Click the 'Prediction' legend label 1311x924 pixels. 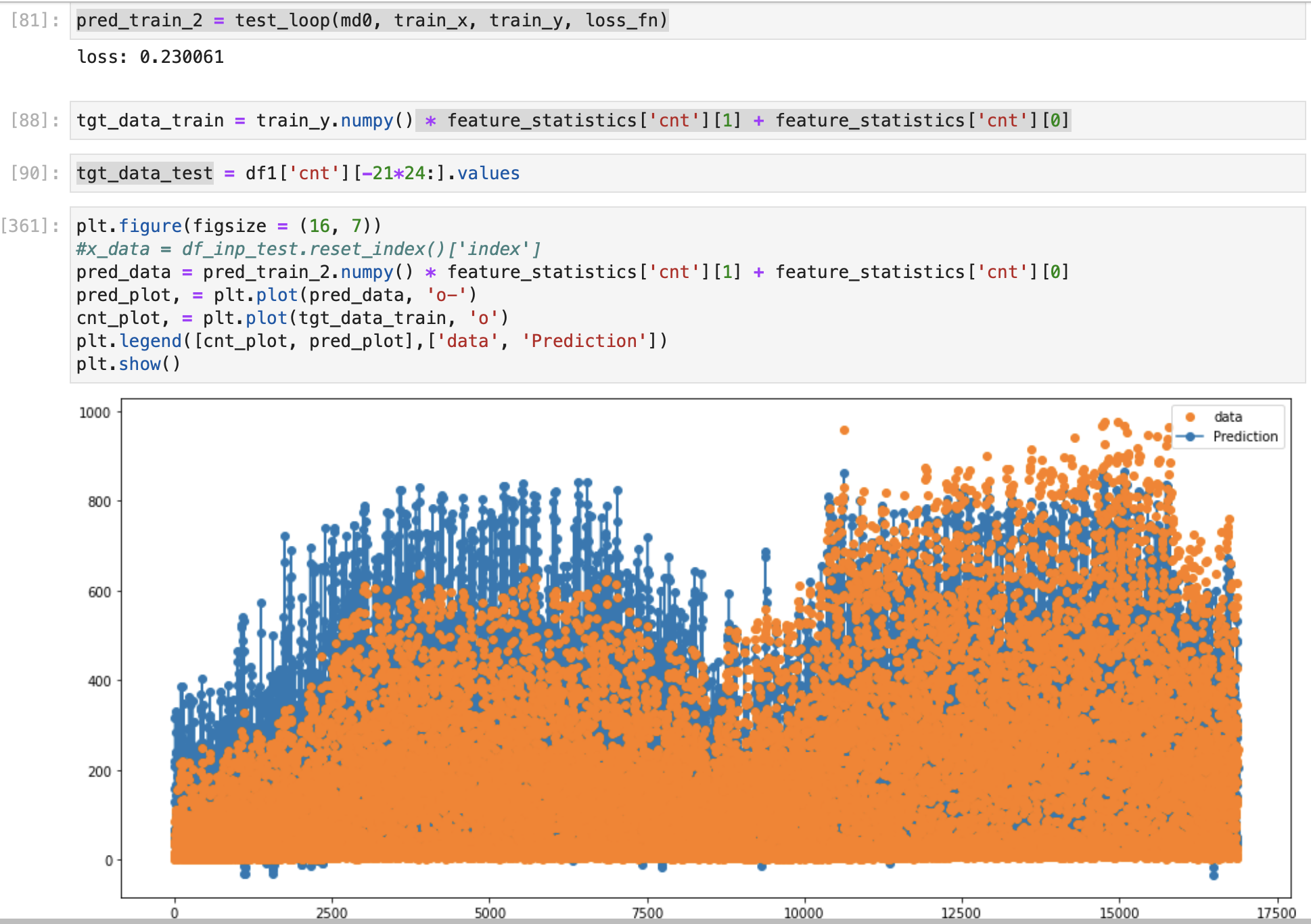point(1245,437)
